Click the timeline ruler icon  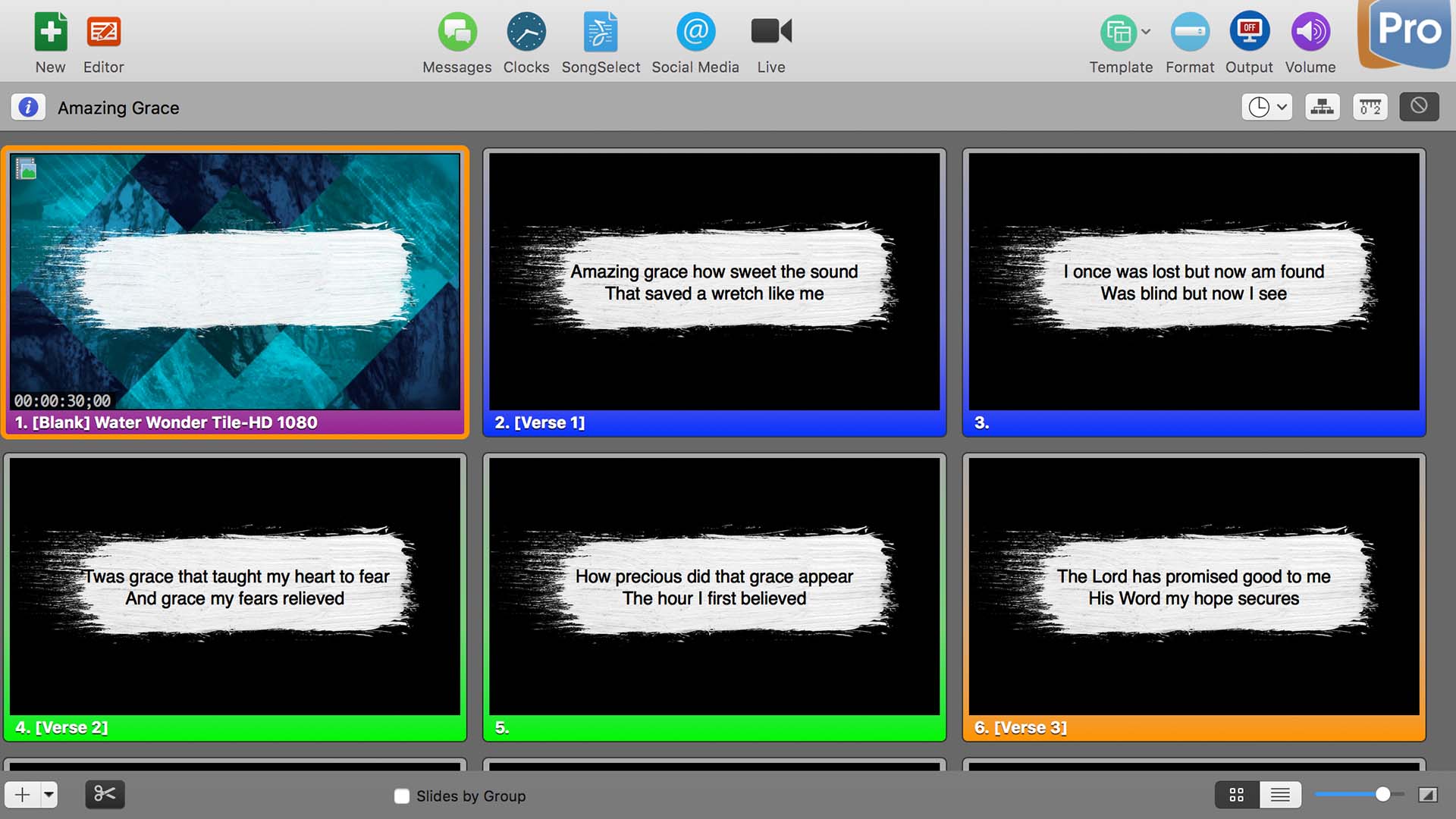(x=1370, y=107)
